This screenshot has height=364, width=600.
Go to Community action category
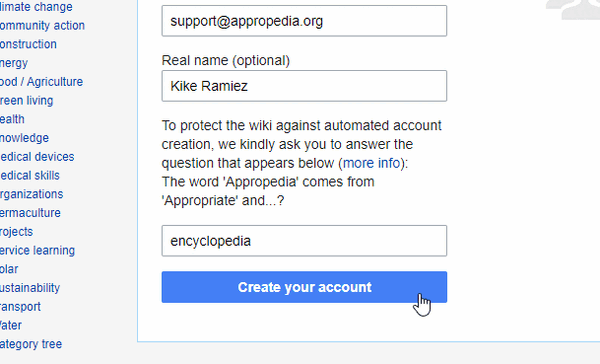point(42,26)
